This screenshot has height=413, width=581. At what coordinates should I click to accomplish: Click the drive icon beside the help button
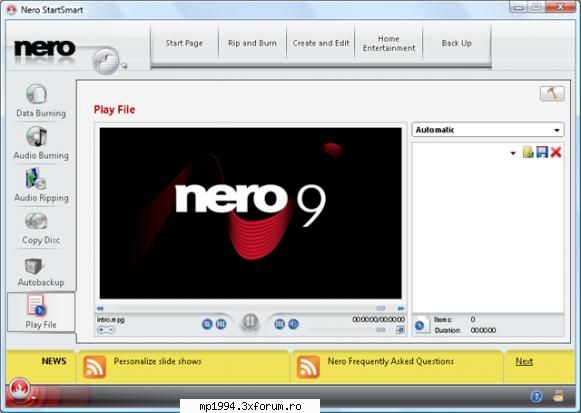558,396
